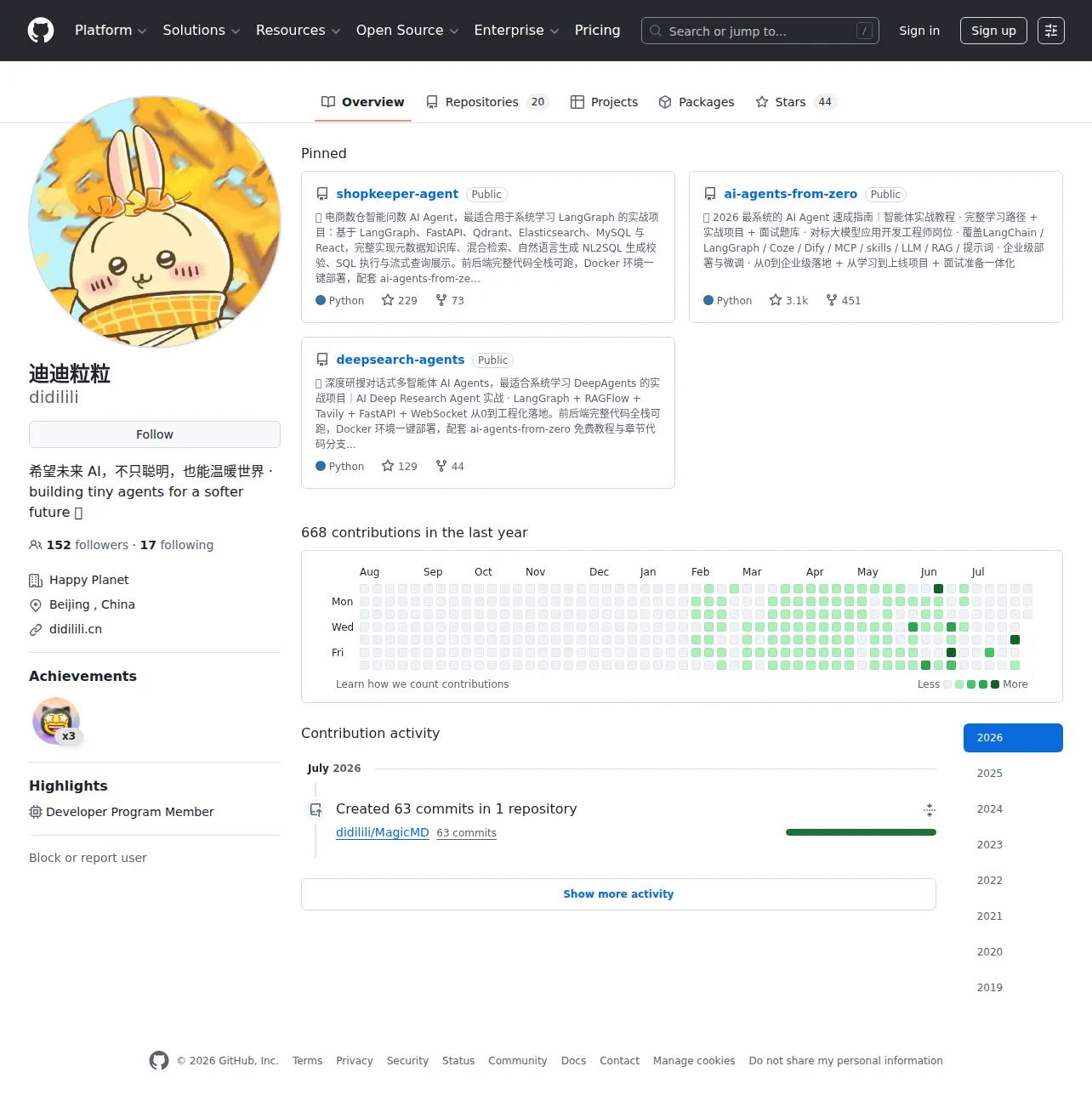Click the repo icon beside shopkeeper-agent
Viewport: 1092px width, 1106px height.
pos(322,194)
